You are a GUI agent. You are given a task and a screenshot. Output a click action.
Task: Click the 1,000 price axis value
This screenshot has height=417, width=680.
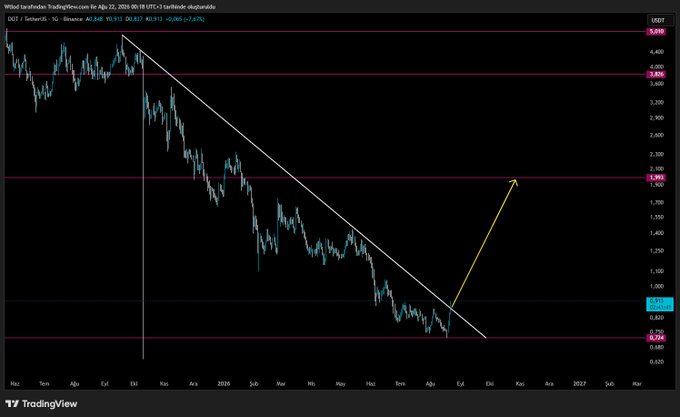pos(657,286)
